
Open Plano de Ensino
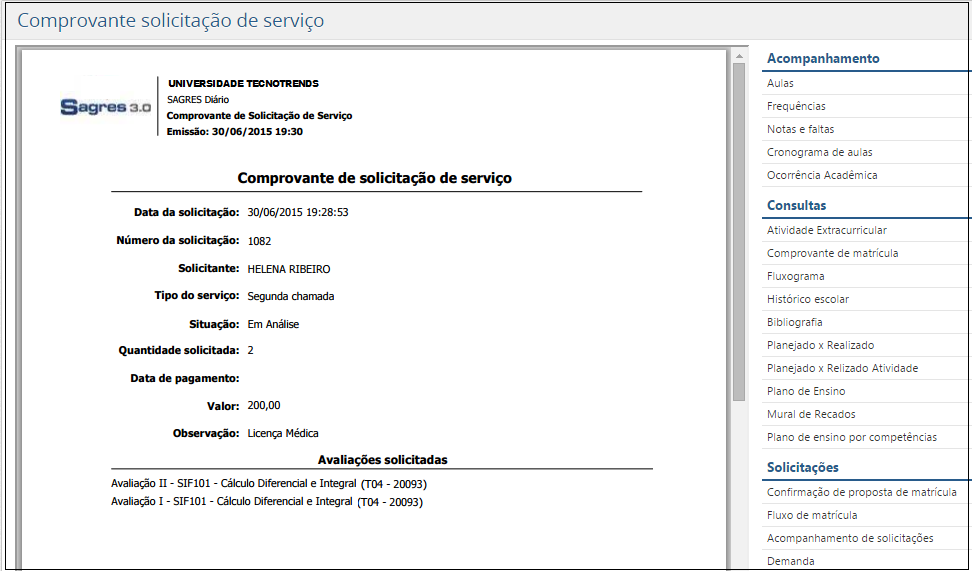pyautogui.click(x=805, y=391)
